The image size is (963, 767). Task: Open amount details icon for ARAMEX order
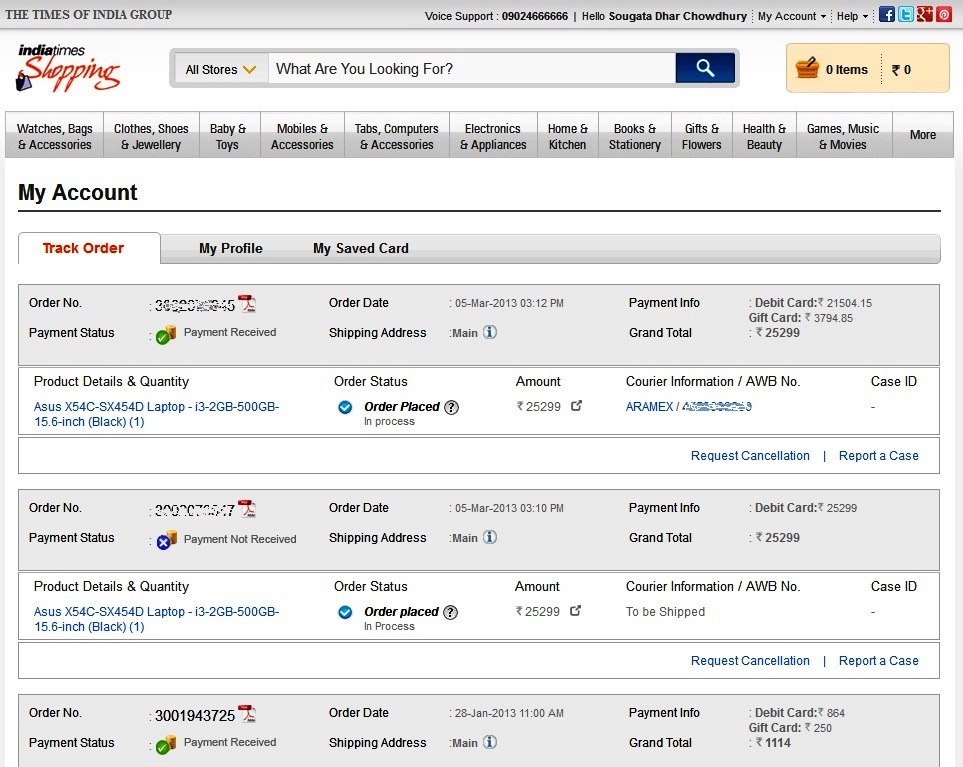tap(576, 406)
